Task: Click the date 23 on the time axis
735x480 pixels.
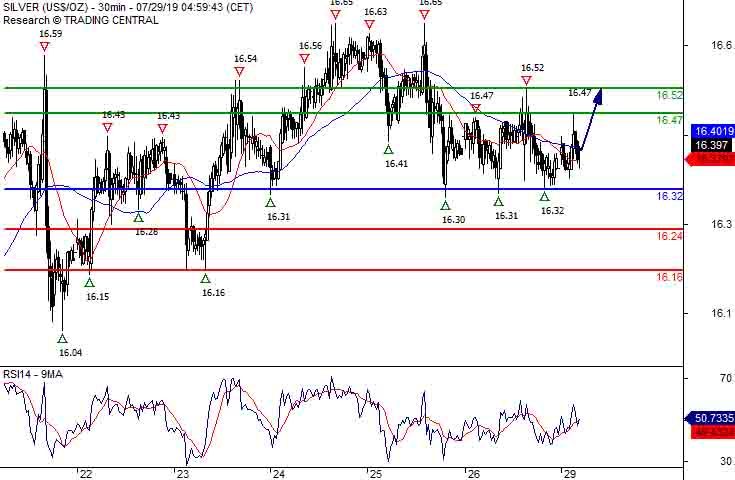Action: (183, 474)
